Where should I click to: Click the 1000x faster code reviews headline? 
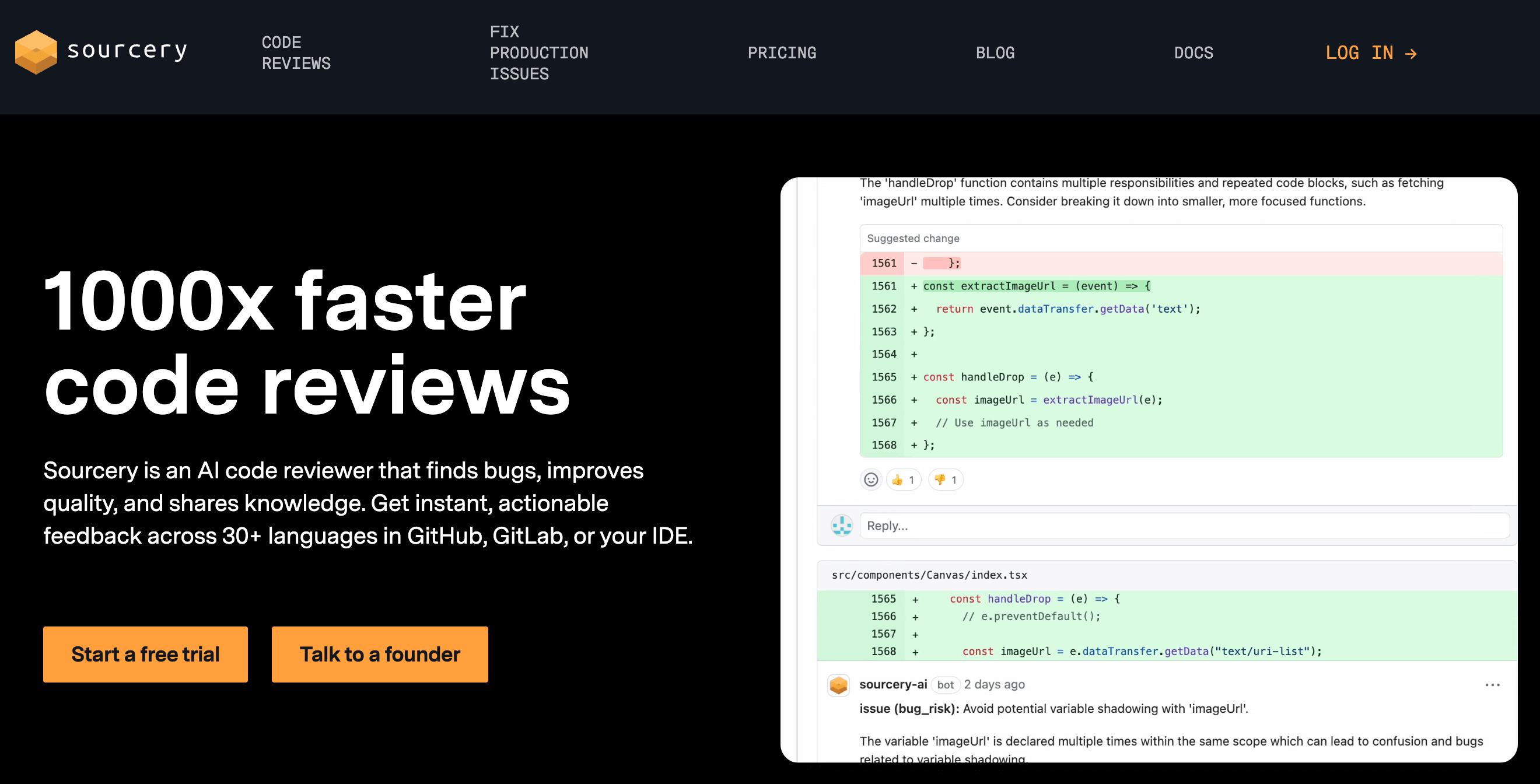(307, 342)
